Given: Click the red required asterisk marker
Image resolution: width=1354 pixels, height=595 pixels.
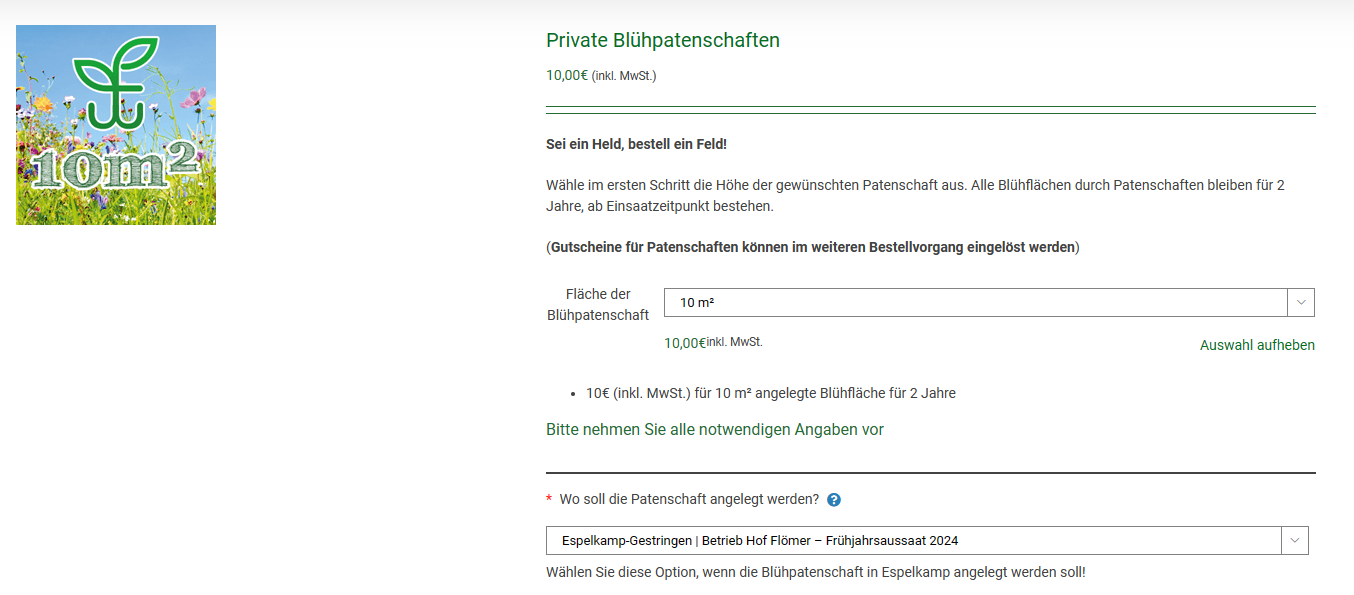Looking at the screenshot, I should (549, 500).
